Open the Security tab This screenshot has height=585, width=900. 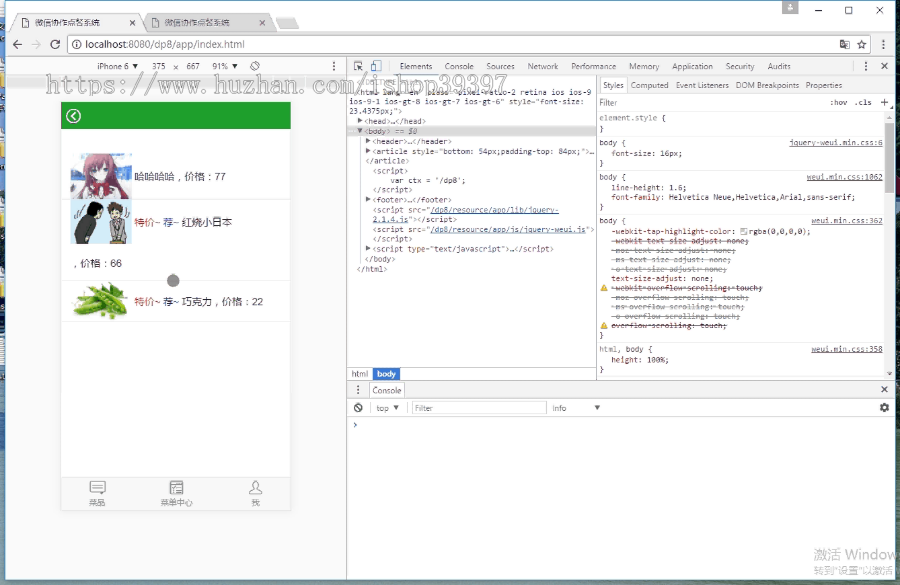[x=740, y=66]
